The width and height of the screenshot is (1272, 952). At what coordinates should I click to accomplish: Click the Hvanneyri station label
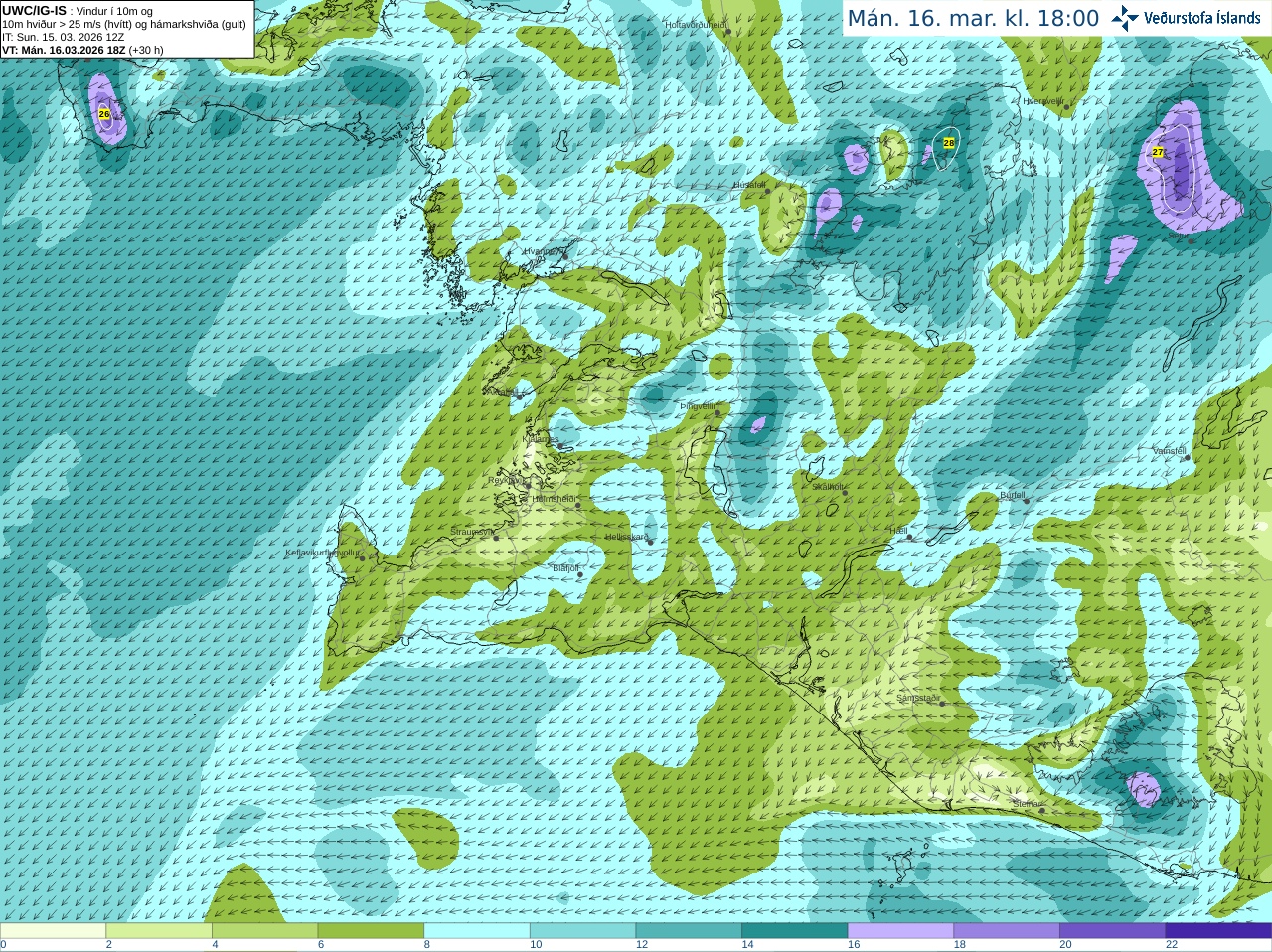pos(543,251)
